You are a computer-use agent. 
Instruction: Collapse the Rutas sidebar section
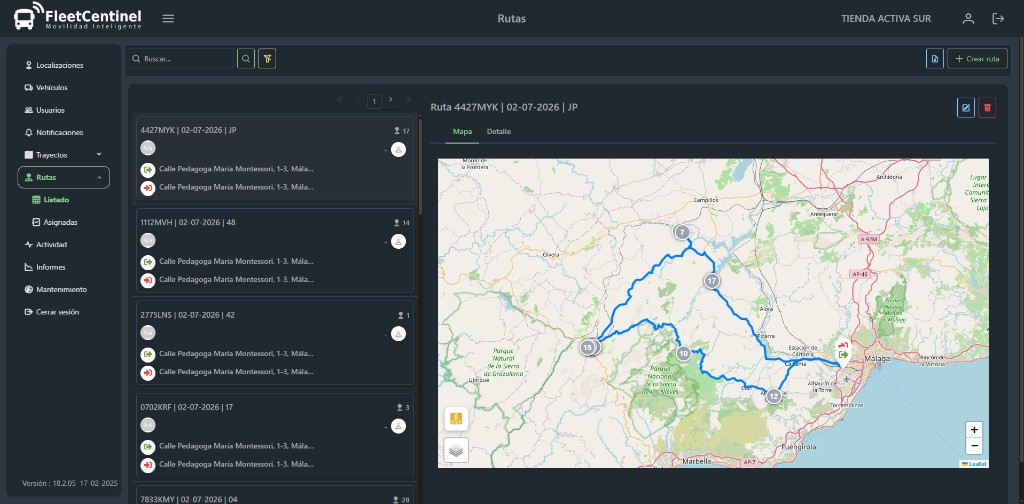click(99, 178)
